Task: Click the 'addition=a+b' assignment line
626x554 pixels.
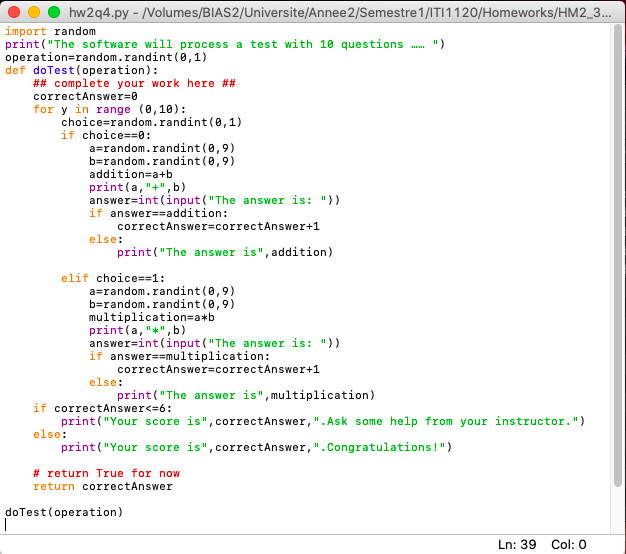Action: (x=131, y=174)
